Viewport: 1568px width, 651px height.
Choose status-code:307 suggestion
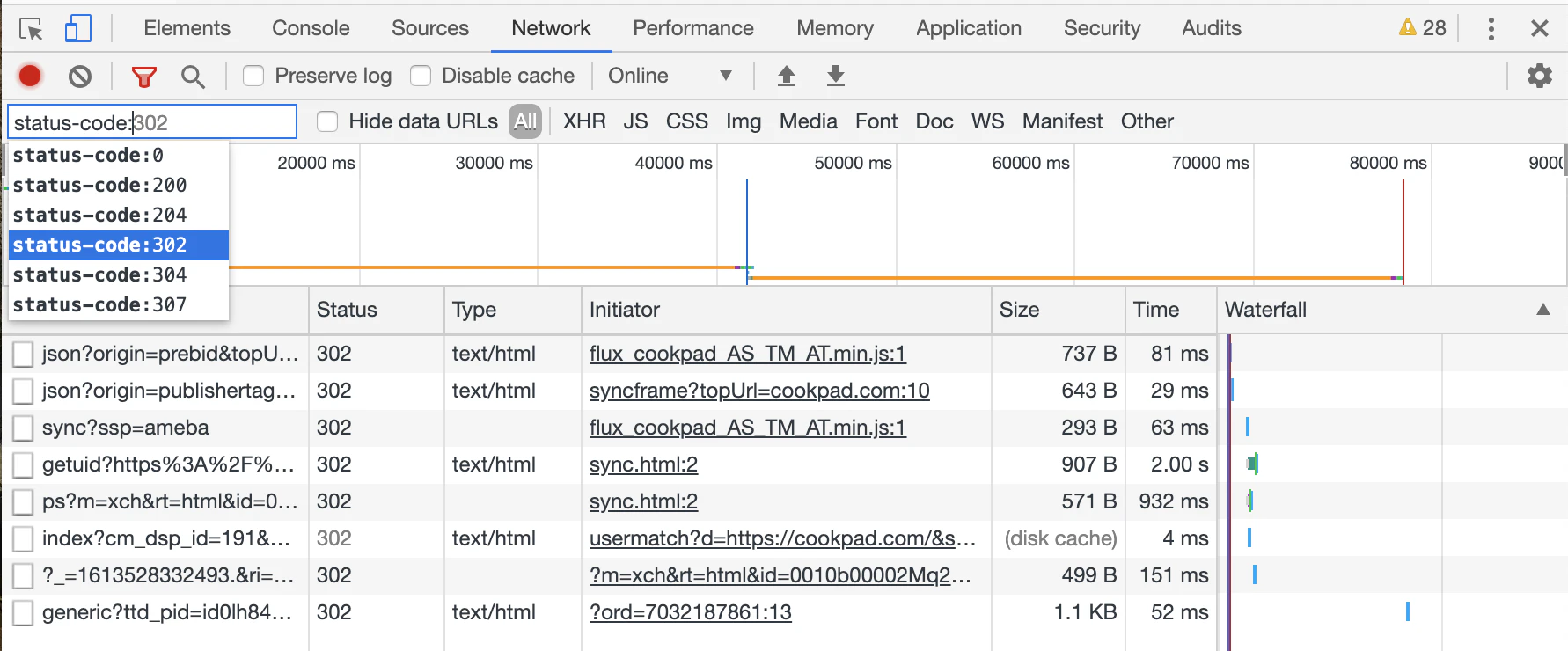click(x=119, y=305)
